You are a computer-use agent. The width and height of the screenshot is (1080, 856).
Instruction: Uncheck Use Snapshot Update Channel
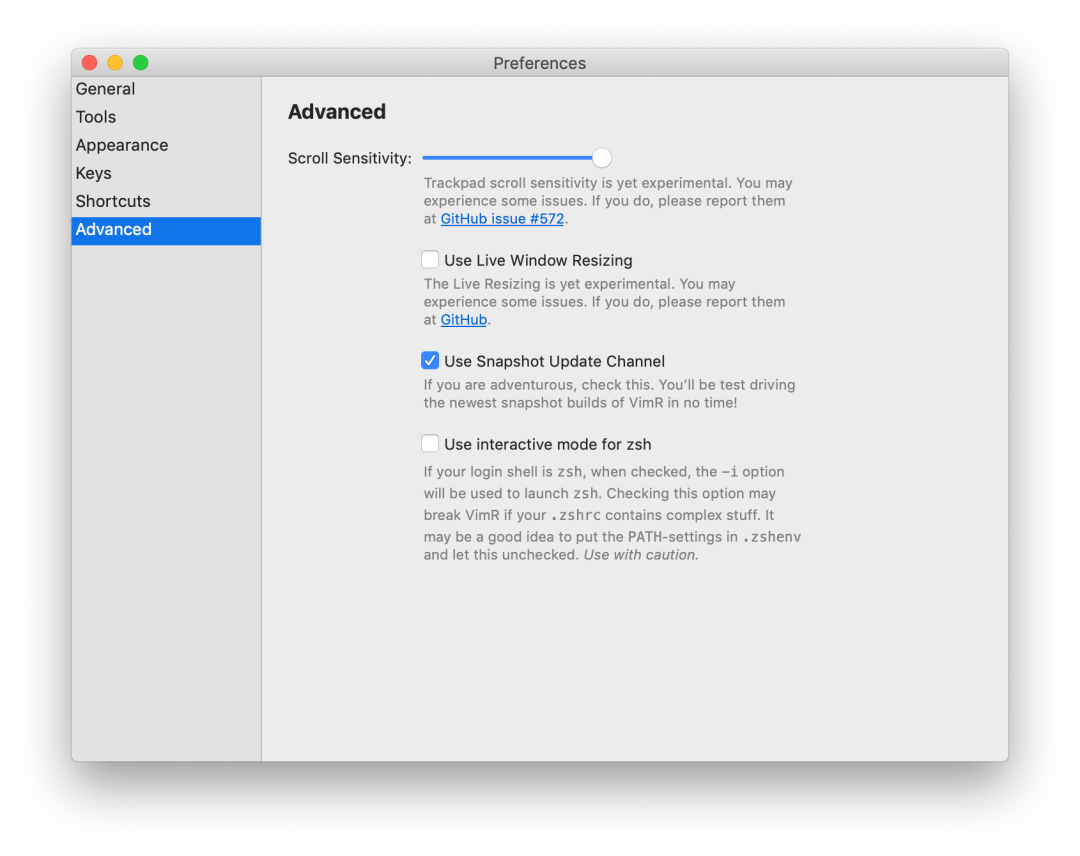430,360
